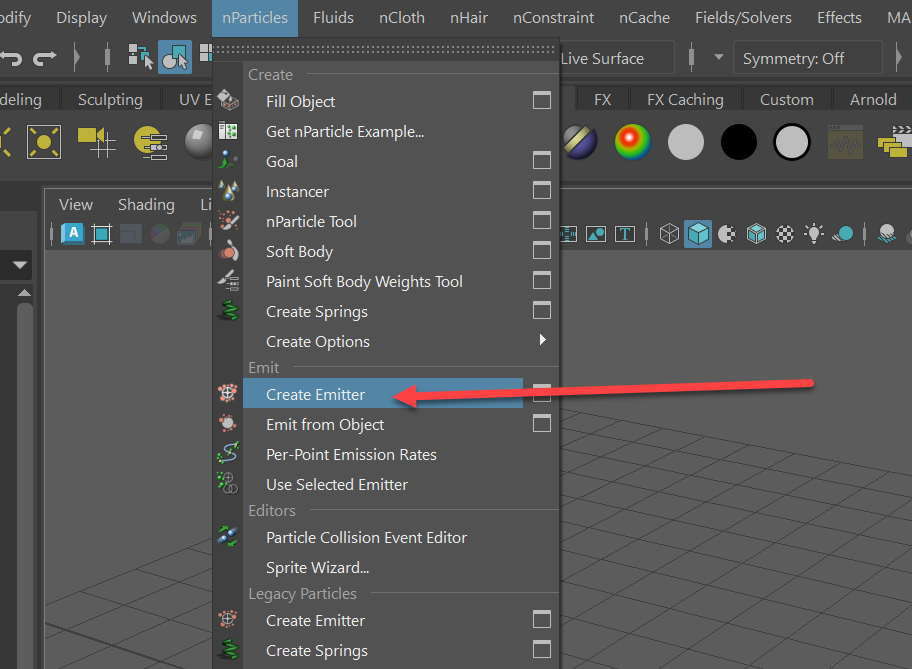Open Instancer options box

click(542, 190)
